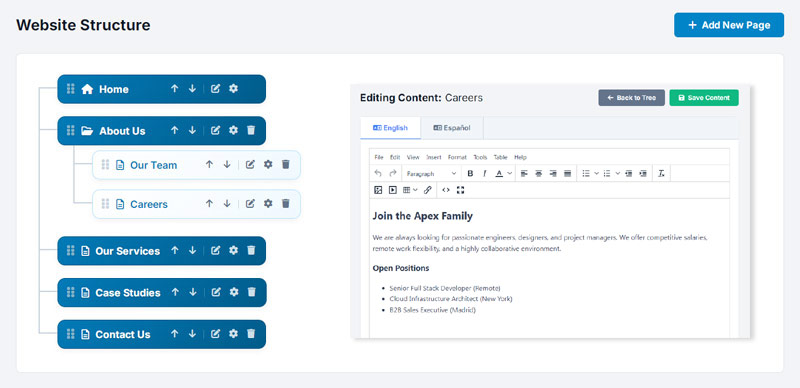Select the Case Studies page label
Viewport: 800px width, 388px height.
coord(128,293)
